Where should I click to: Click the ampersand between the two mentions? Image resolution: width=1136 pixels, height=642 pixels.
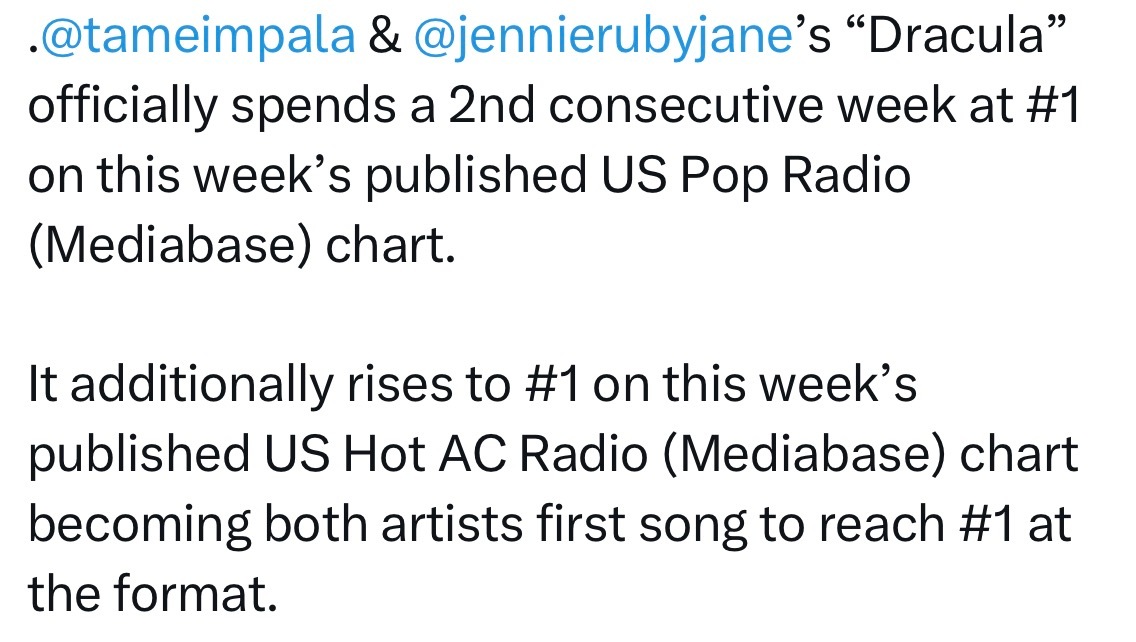point(385,36)
